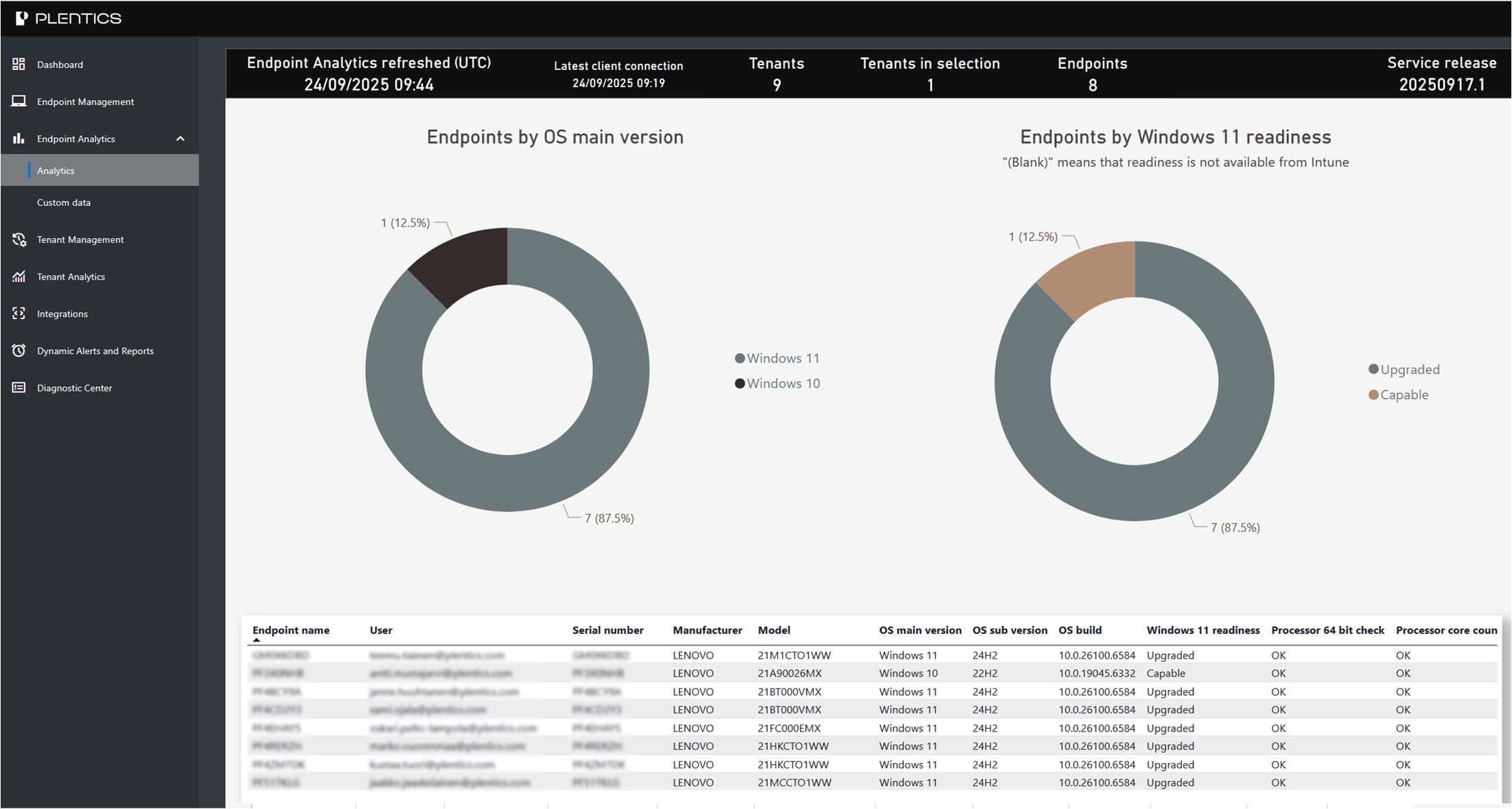Click the Capable legend color dot

[x=1373, y=395]
